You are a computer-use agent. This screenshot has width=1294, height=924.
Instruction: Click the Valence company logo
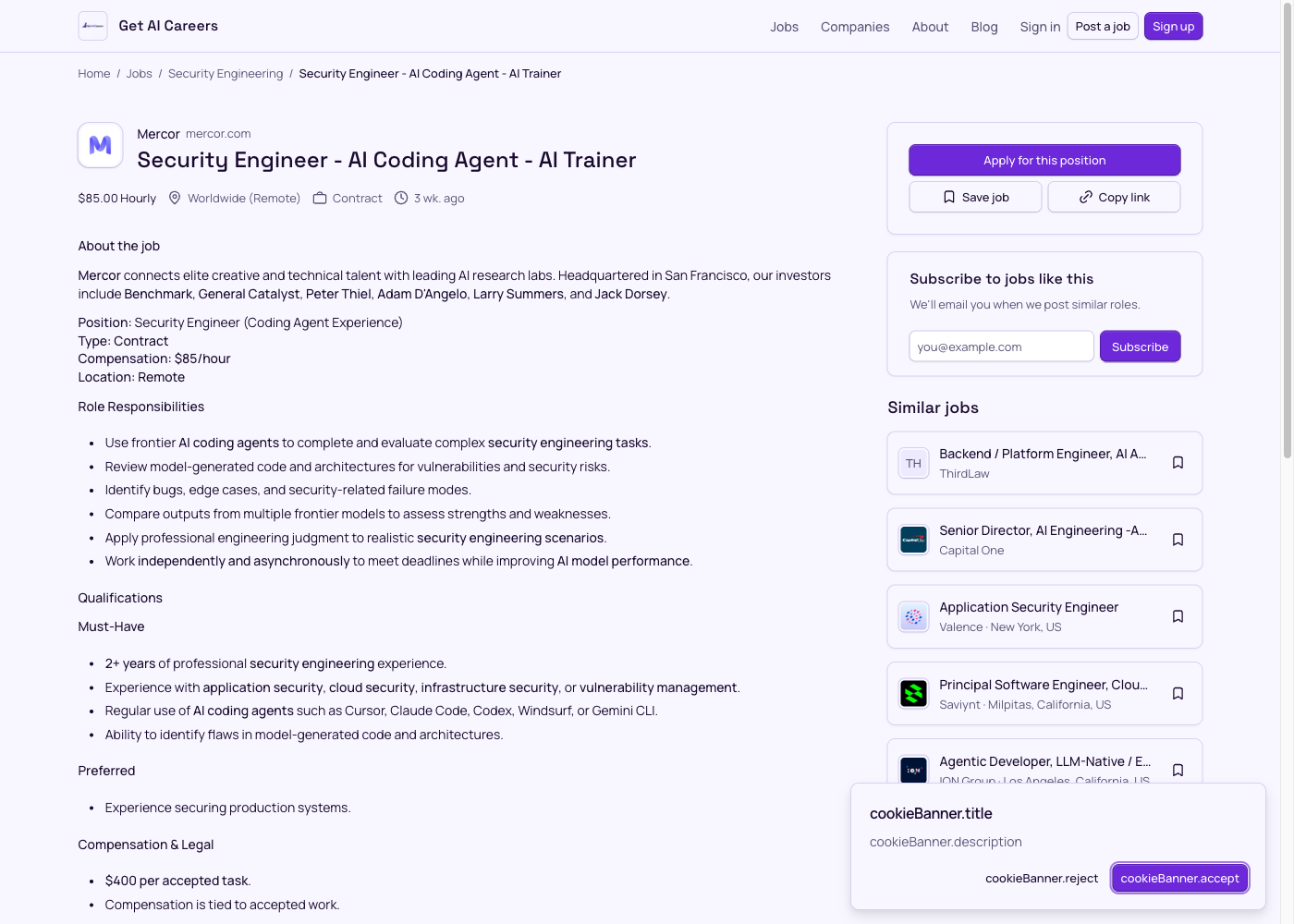tap(913, 616)
